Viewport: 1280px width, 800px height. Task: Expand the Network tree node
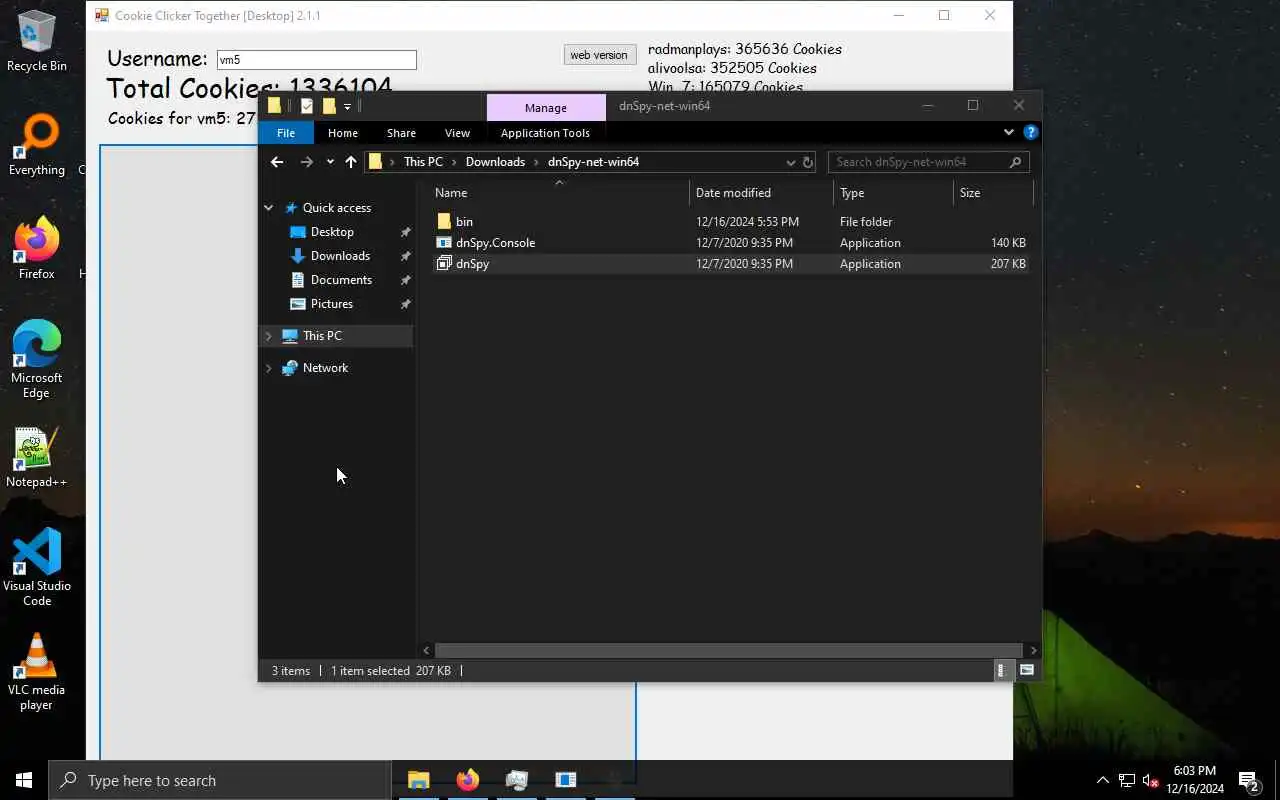268,368
